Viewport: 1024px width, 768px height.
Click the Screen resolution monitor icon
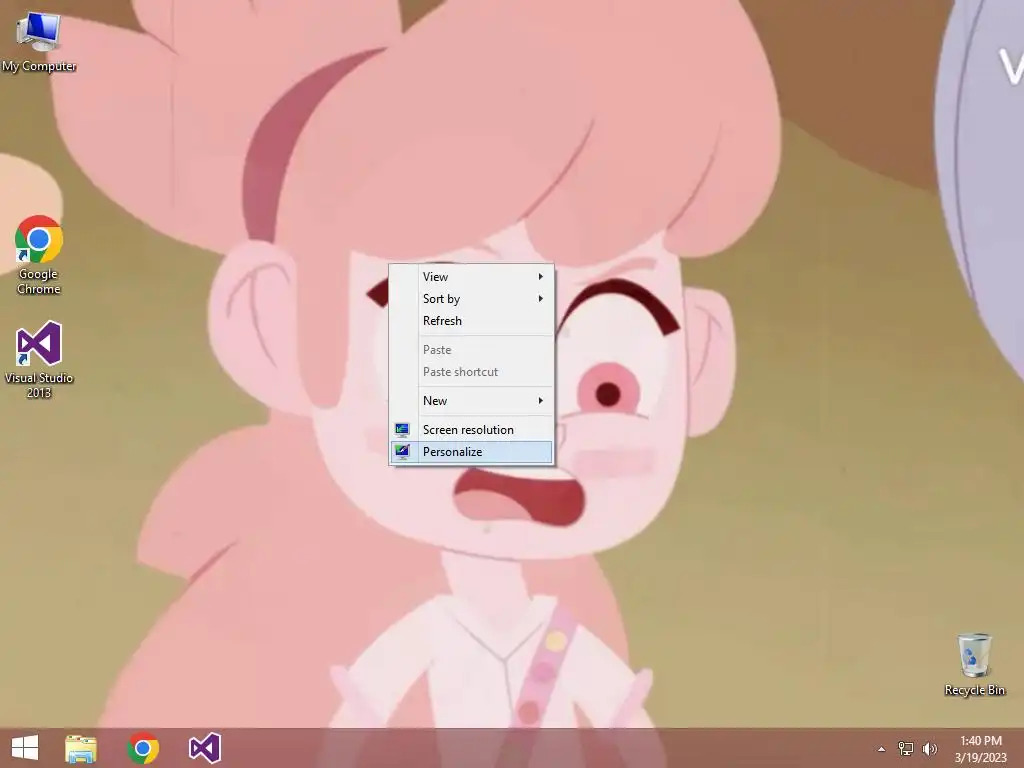tap(402, 430)
